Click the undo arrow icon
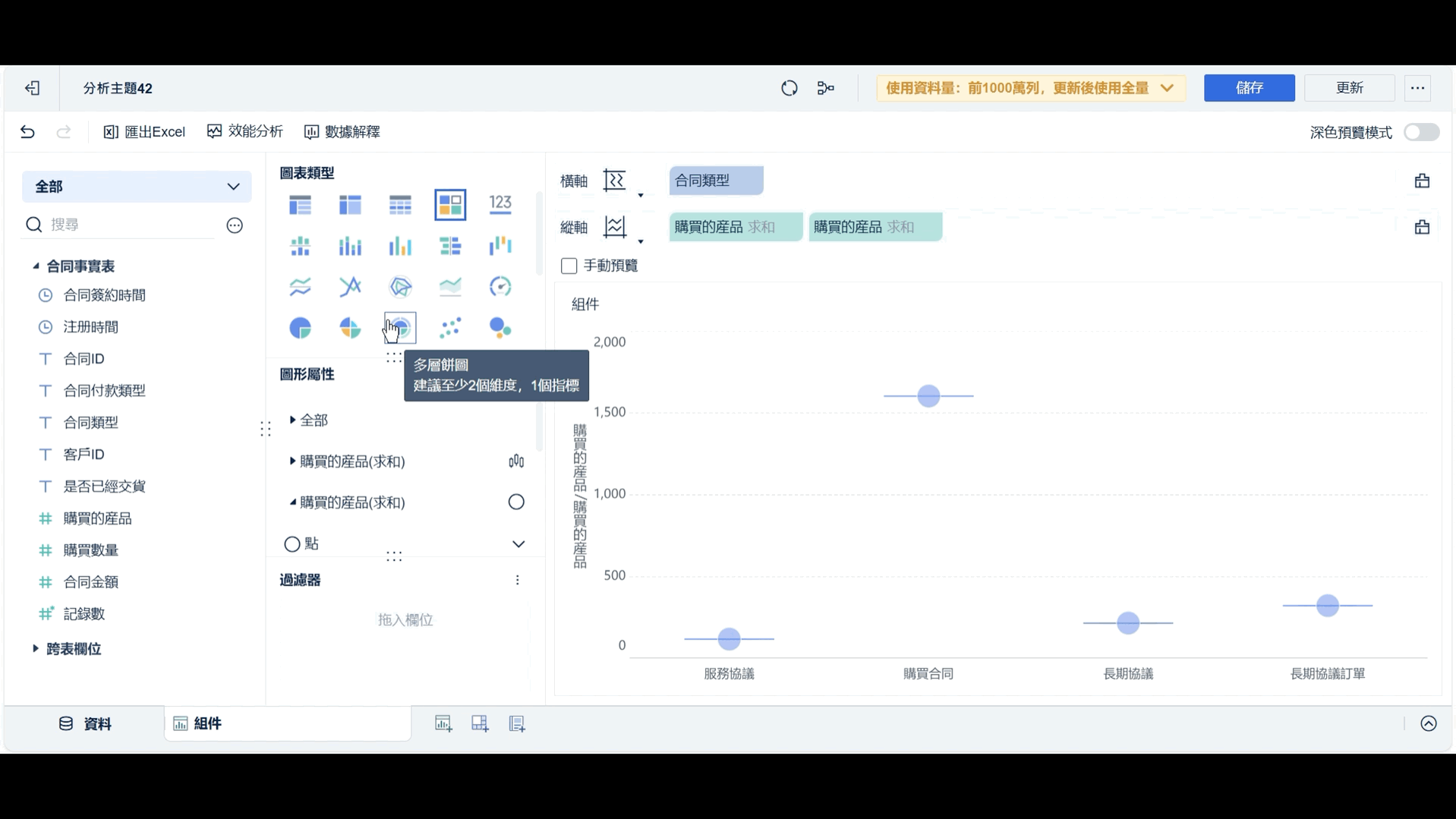 click(27, 132)
